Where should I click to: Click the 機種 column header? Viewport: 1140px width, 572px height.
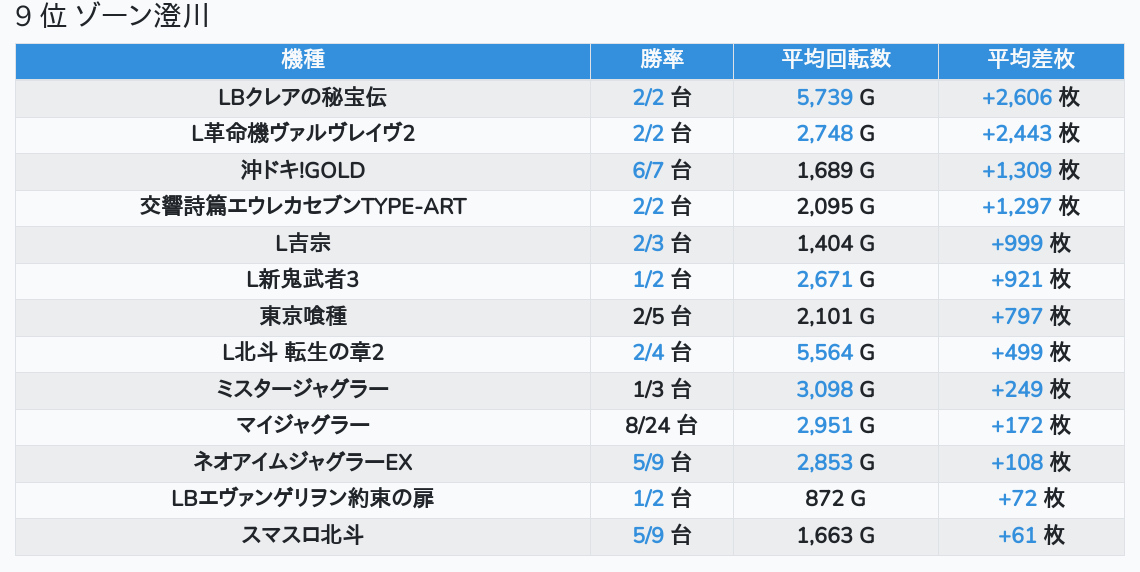pyautogui.click(x=302, y=60)
